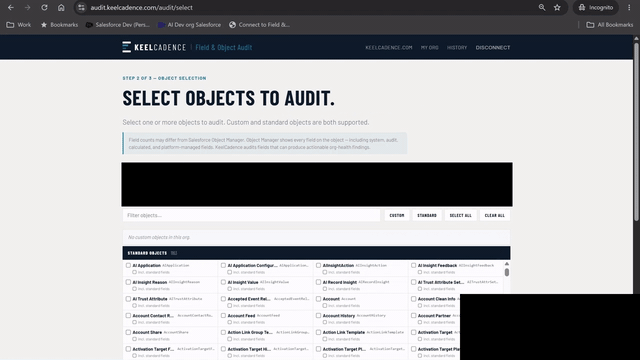
Task: Go back using browser back arrow
Action: [x=11, y=7]
